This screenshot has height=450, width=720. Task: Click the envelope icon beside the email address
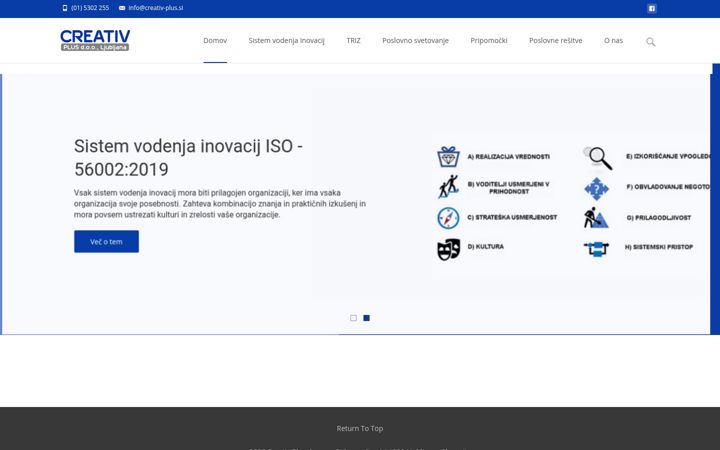[x=122, y=8]
